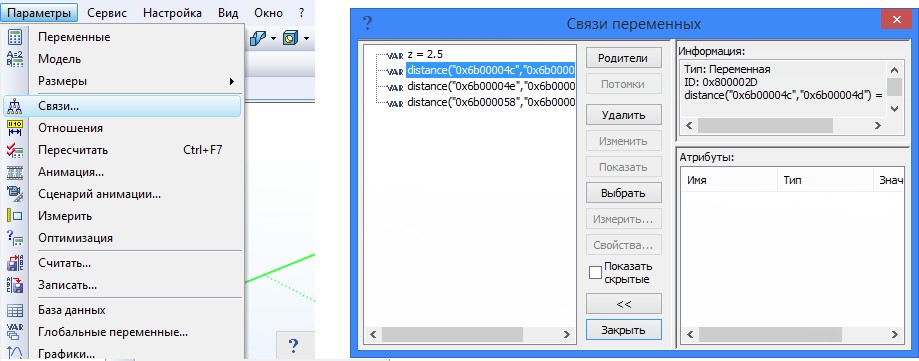The width and height of the screenshot is (919, 361).
Task: Collapse dialog with the << button
Action: 624,304
